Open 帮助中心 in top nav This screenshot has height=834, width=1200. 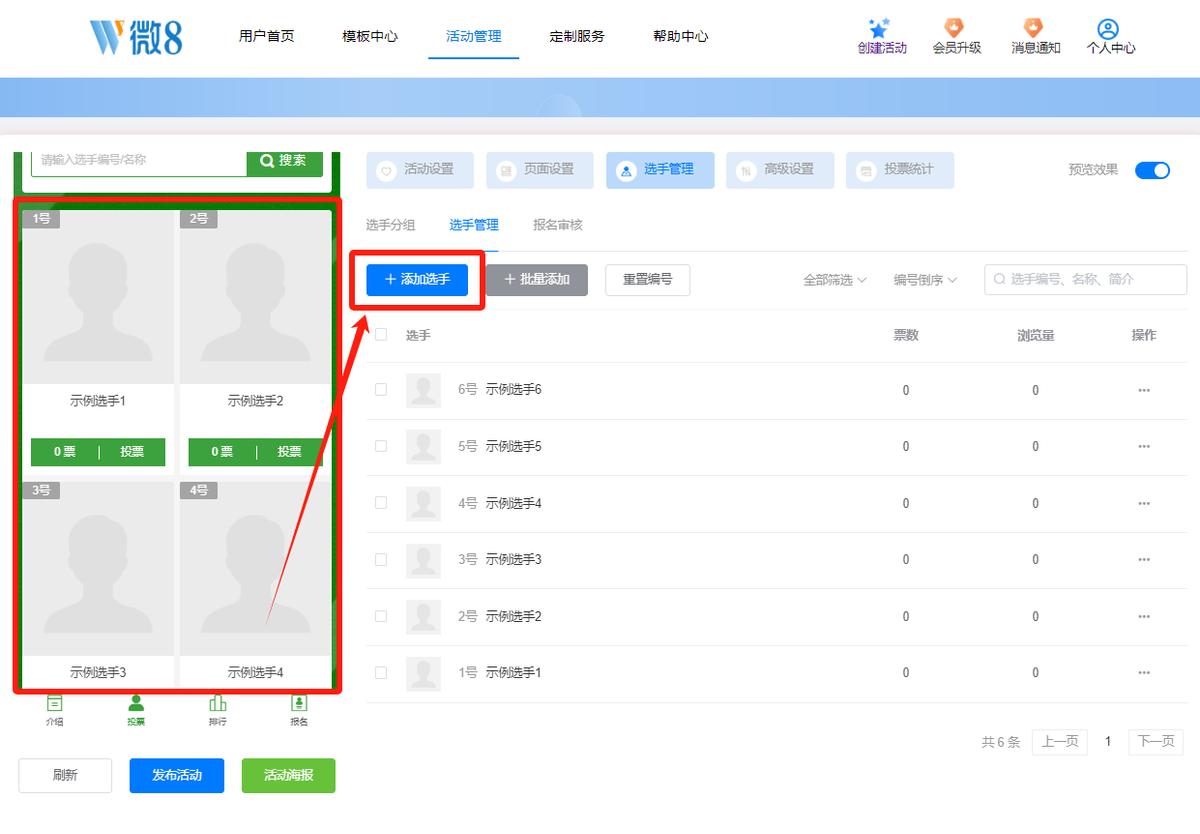681,36
